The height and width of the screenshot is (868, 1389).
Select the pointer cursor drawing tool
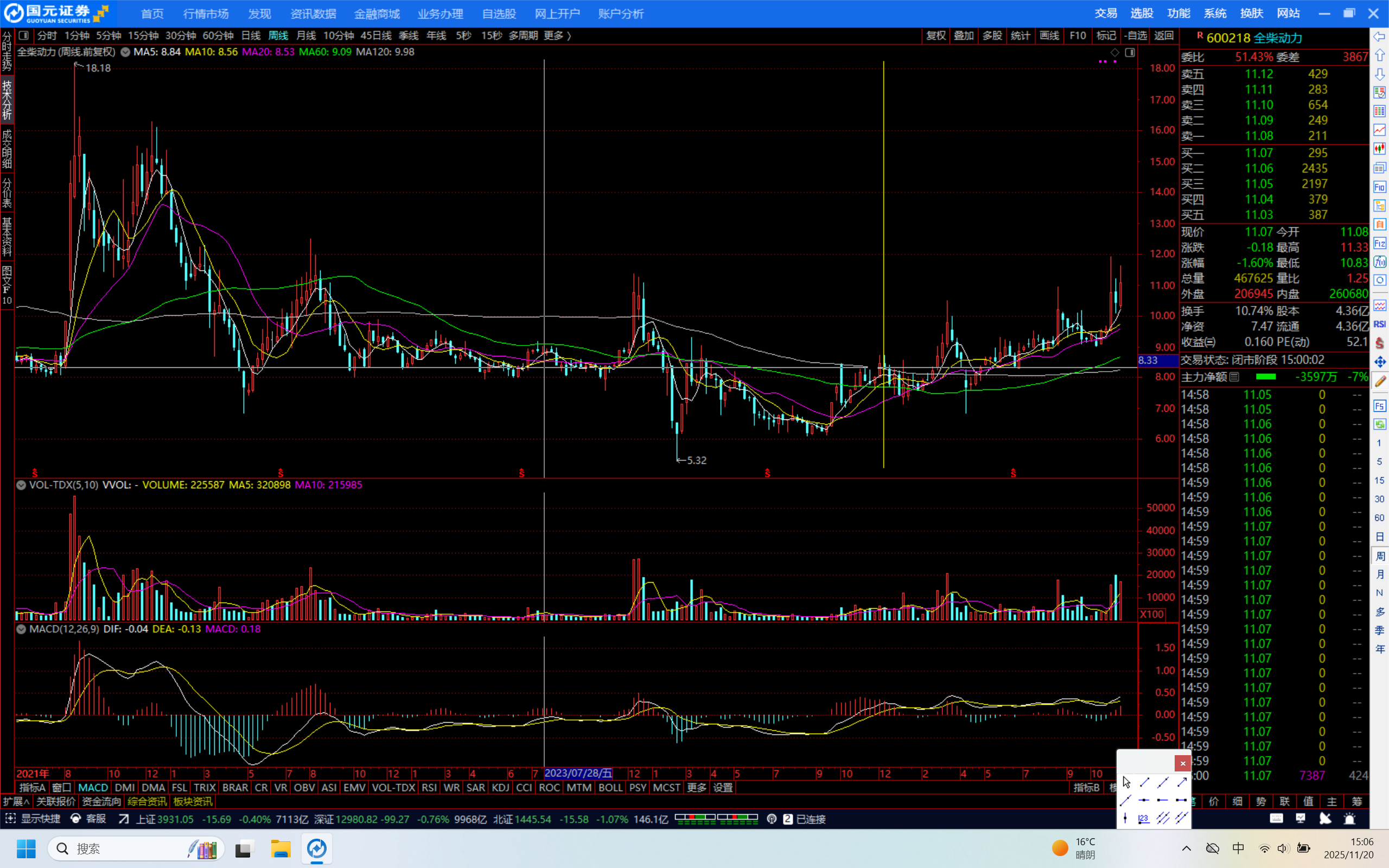pos(1126,782)
